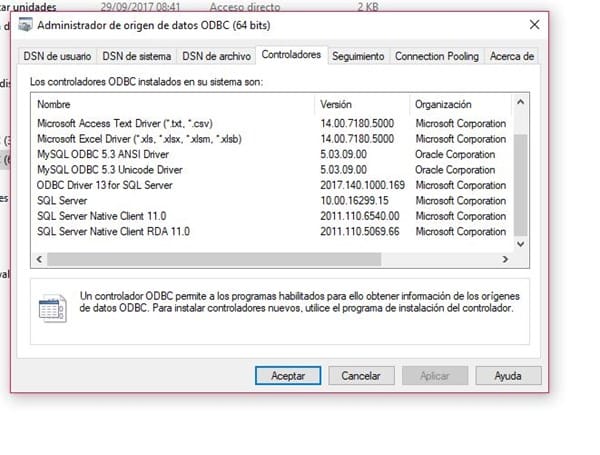This screenshot has height=455, width=600.
Task: Click Oracle Corporation for the ANSI driver
Action: tap(455, 154)
